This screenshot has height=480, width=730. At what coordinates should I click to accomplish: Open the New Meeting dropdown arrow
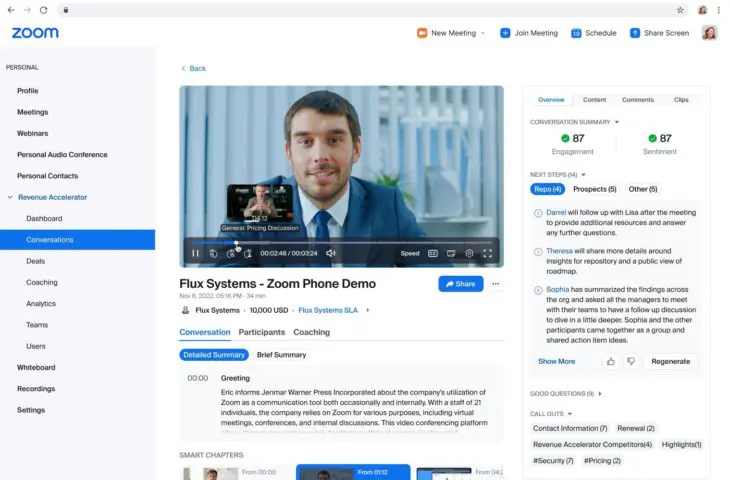[x=483, y=33]
